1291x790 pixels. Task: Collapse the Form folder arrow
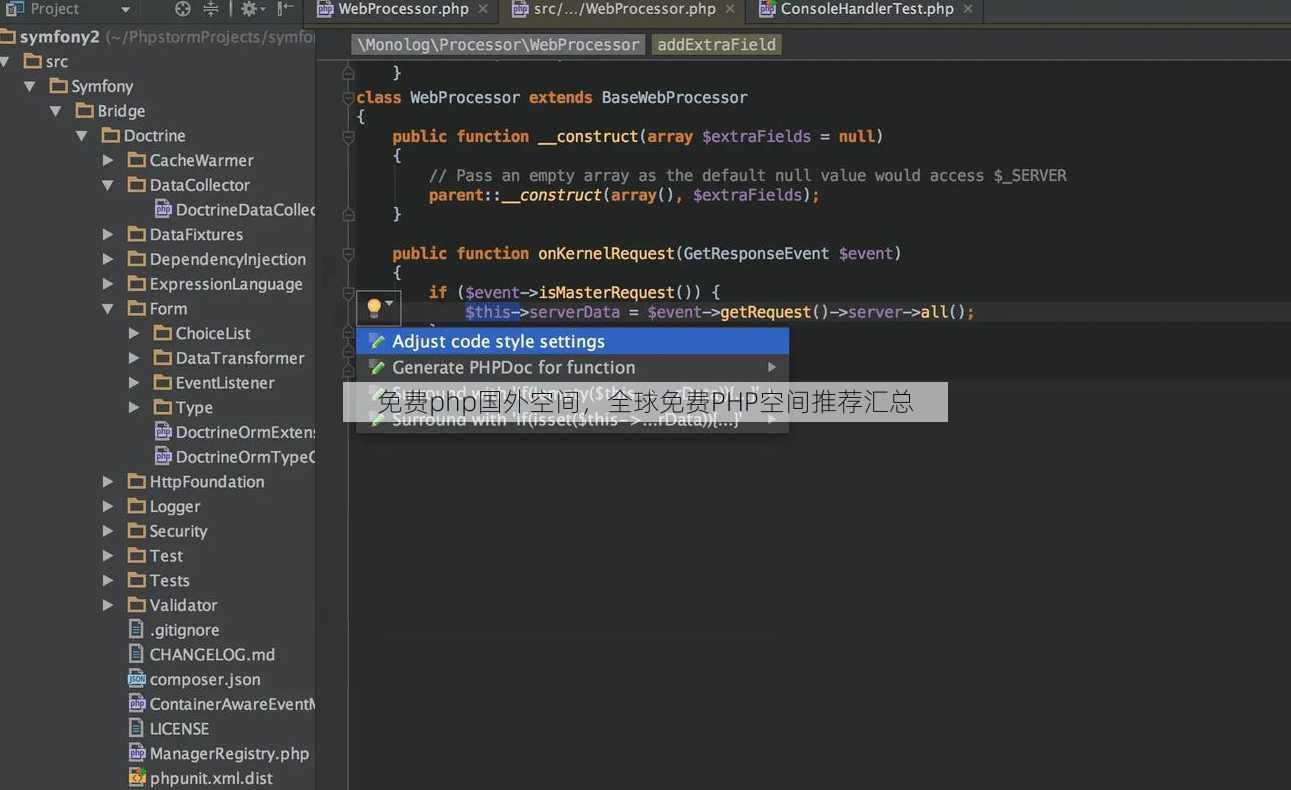[x=108, y=308]
